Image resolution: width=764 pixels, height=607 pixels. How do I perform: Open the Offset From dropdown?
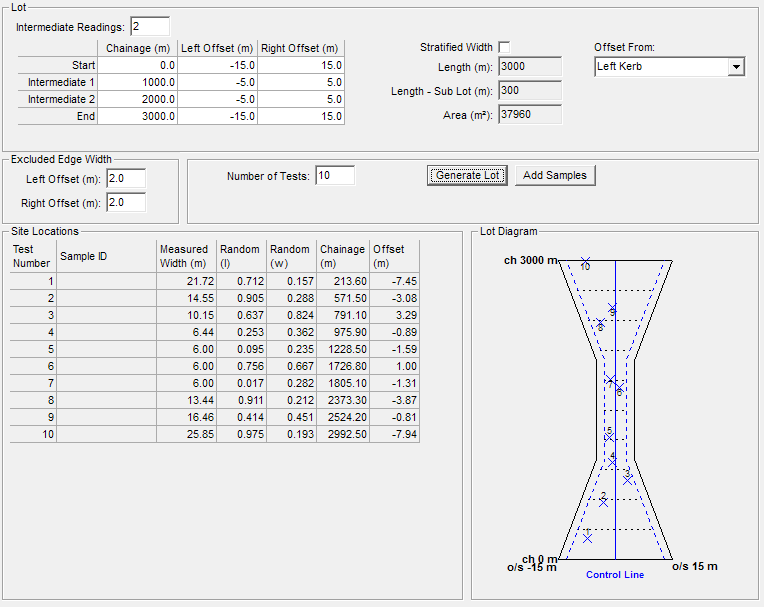coord(736,67)
